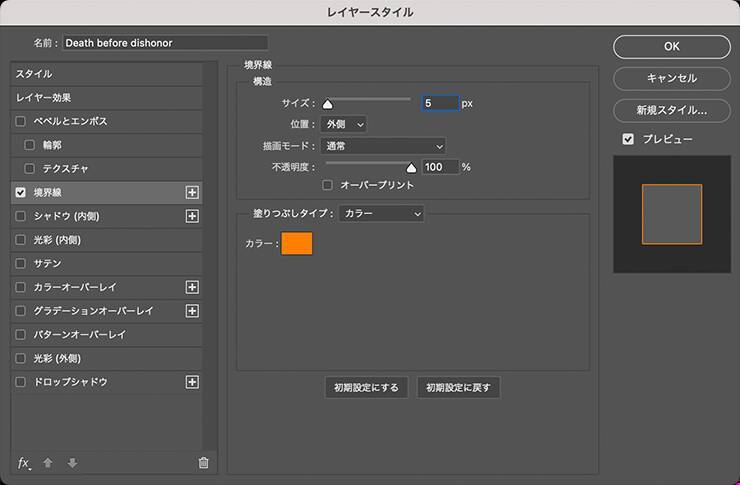
Task: Click the 新規スタイル... button
Action: [671, 110]
